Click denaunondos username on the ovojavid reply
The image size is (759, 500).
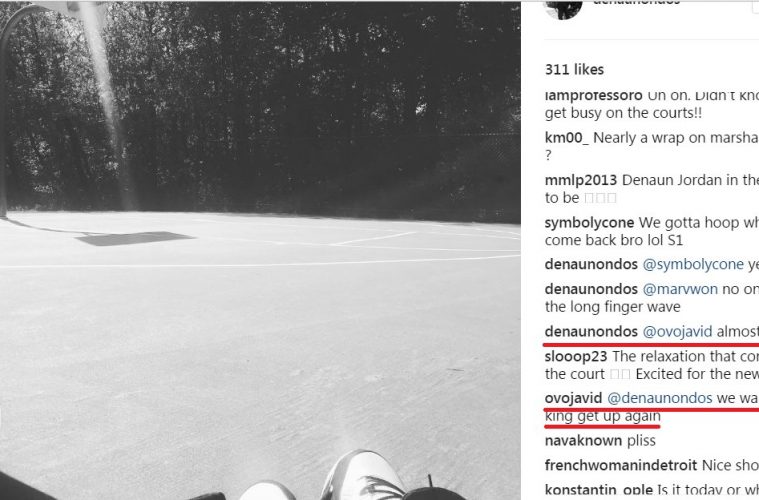point(591,332)
